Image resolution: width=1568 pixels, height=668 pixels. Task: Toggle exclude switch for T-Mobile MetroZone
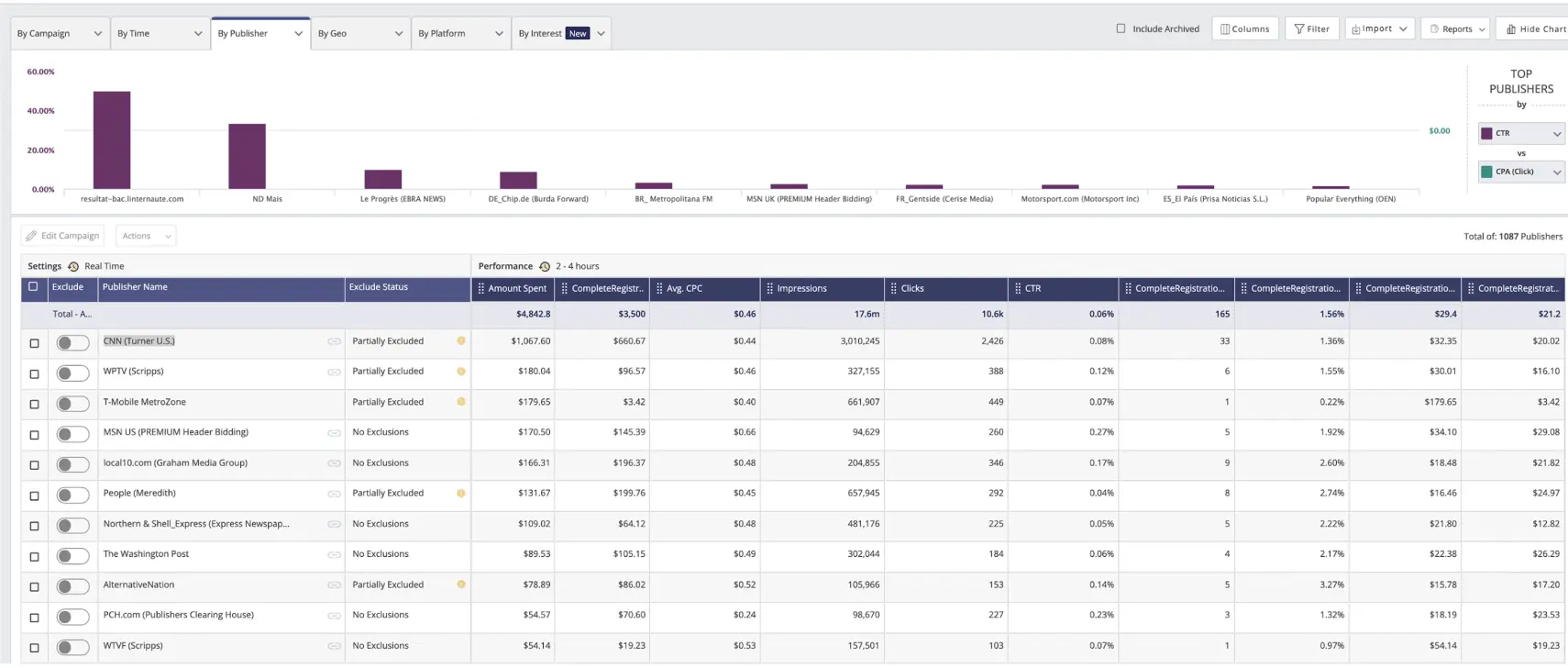click(x=72, y=404)
